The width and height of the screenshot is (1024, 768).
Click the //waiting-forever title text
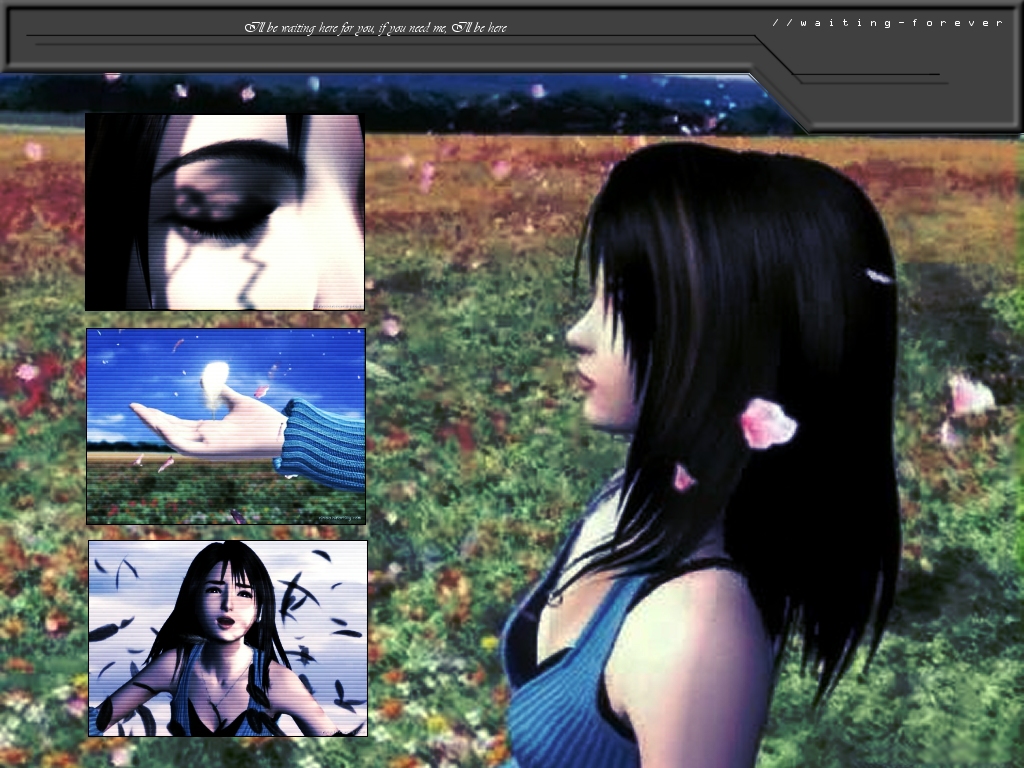coord(887,22)
